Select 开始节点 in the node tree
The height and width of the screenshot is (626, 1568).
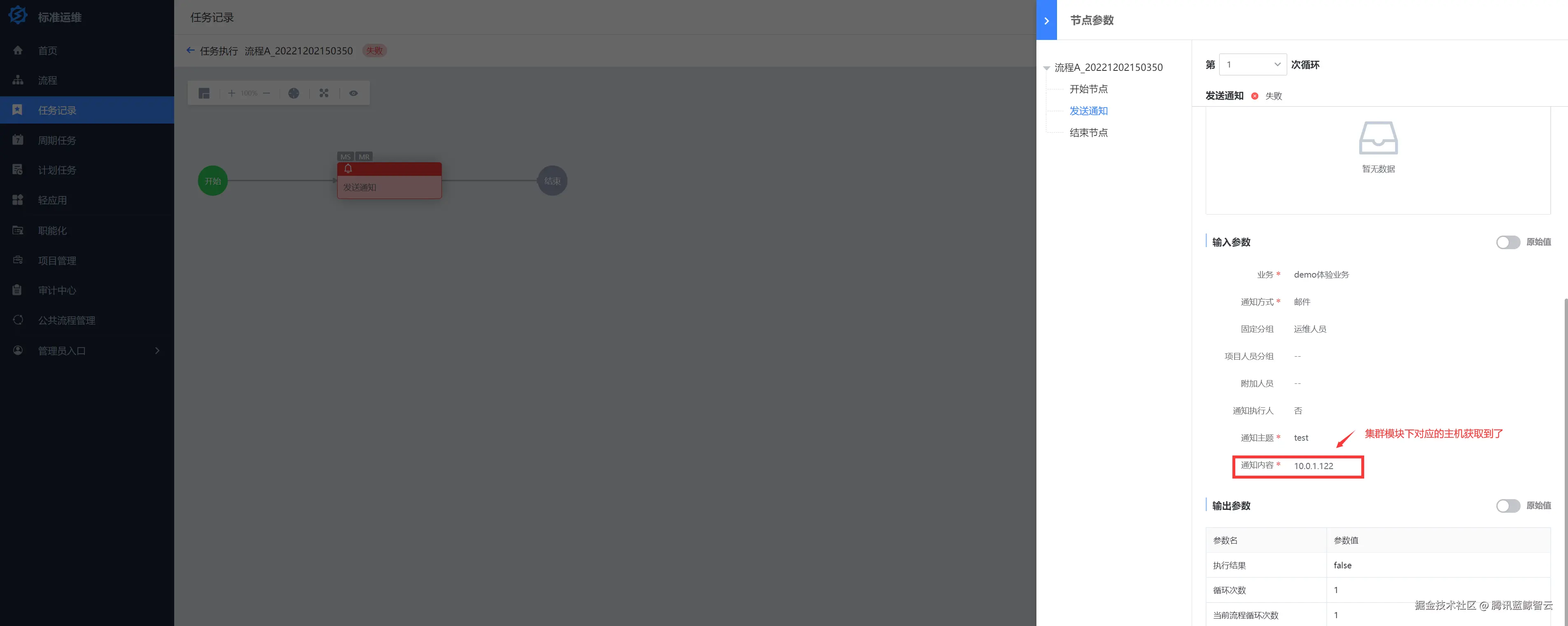tap(1088, 89)
